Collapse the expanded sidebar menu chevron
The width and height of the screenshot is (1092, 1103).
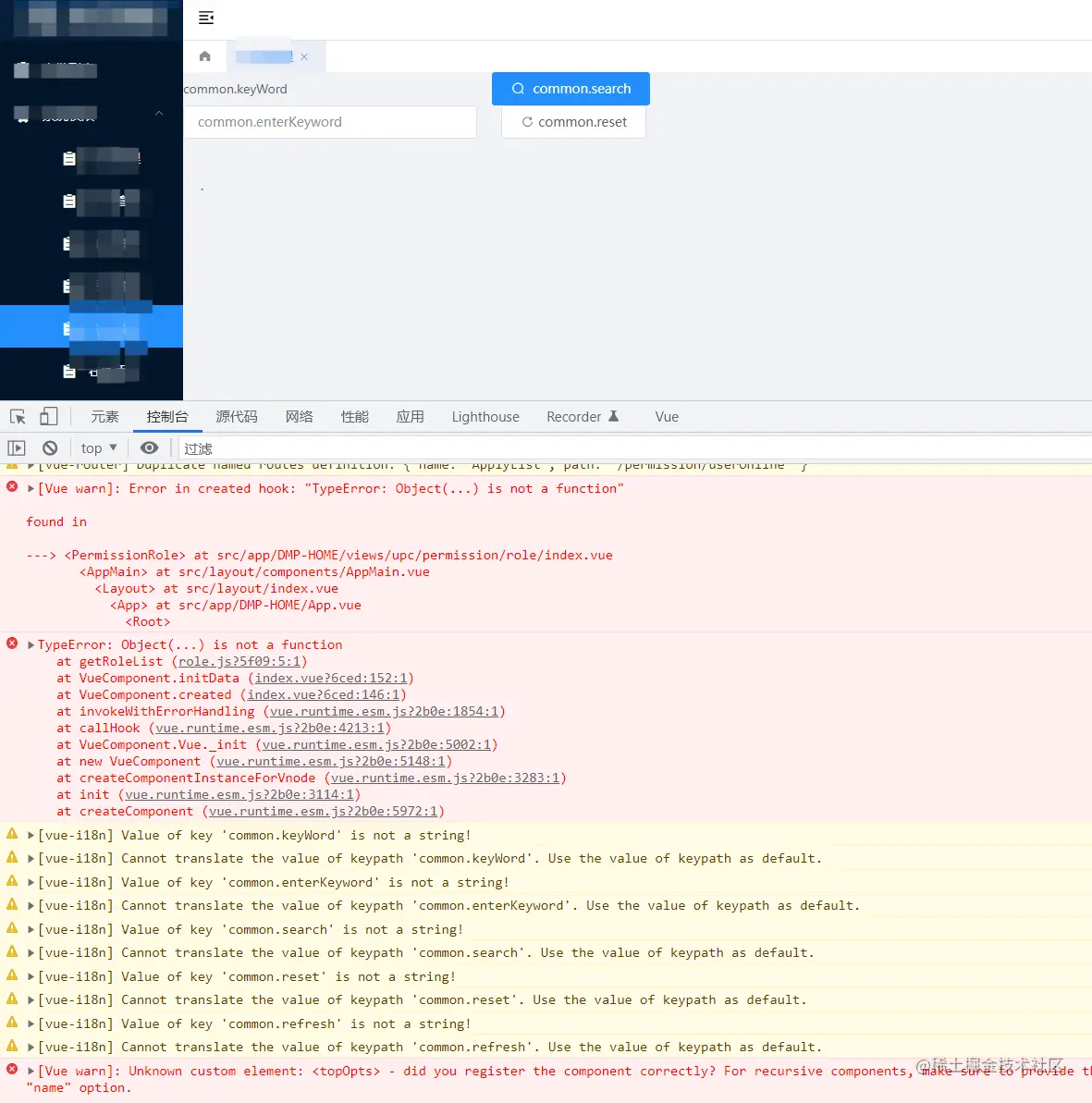[159, 113]
